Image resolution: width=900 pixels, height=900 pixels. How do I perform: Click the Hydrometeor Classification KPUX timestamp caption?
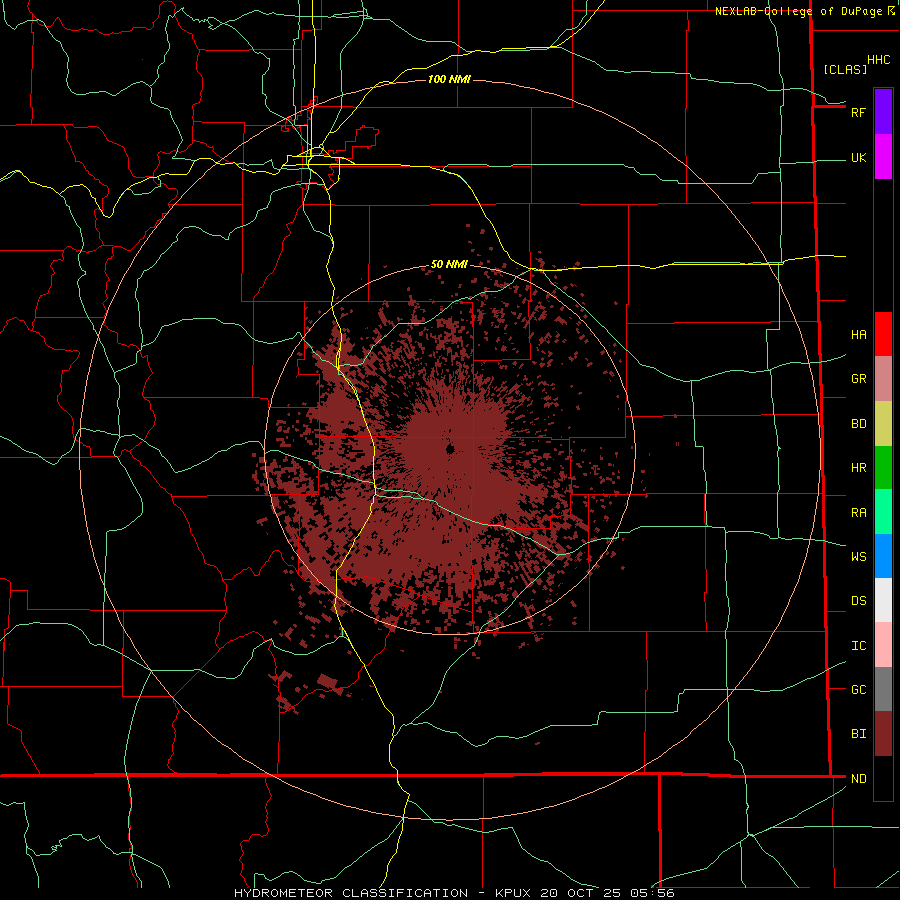[x=454, y=893]
